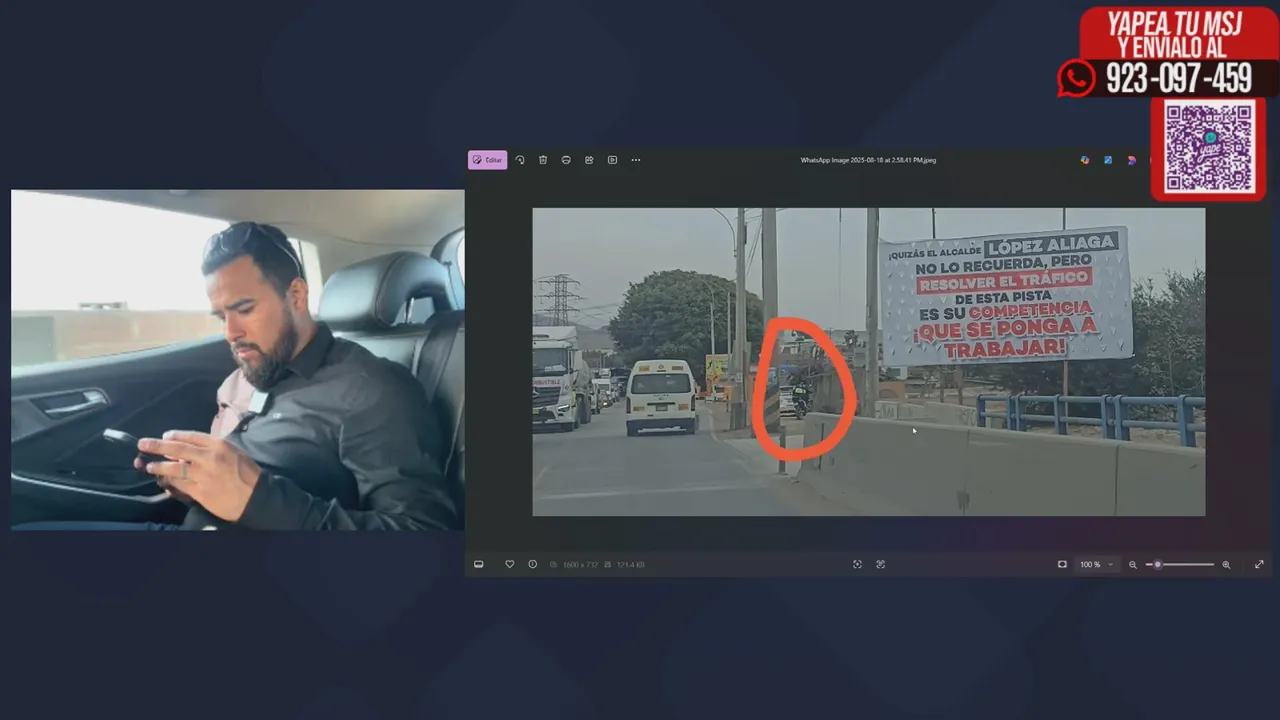Zoom in with the plus magnifier
Screen dimensions: 1280x720
pyautogui.click(x=1226, y=564)
